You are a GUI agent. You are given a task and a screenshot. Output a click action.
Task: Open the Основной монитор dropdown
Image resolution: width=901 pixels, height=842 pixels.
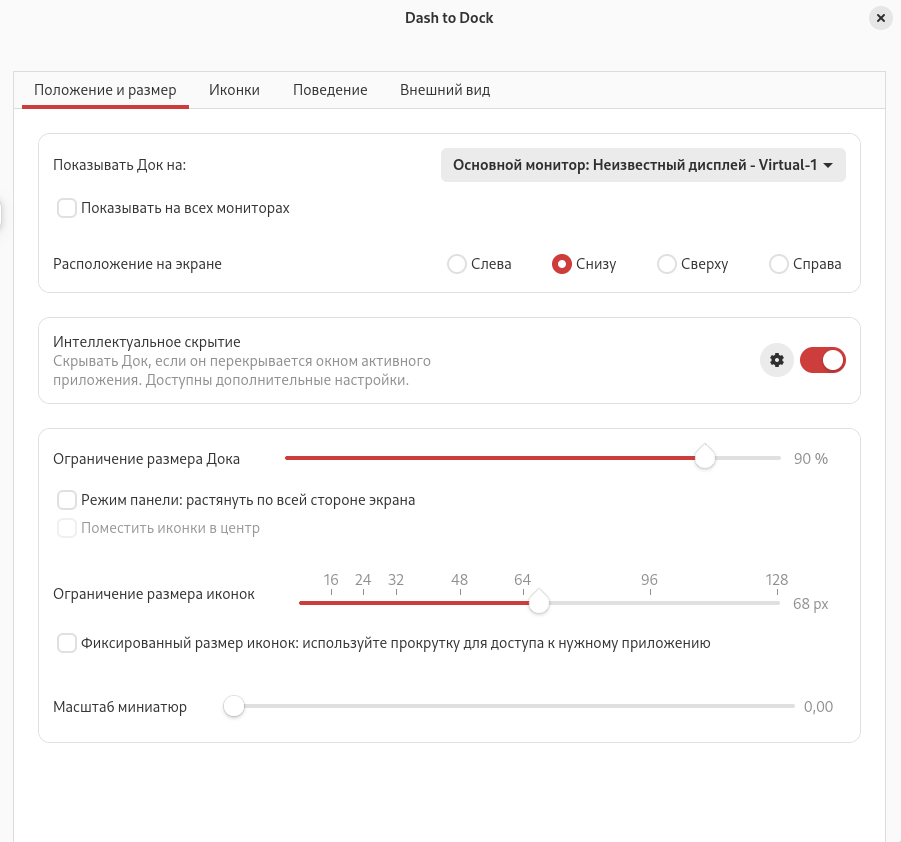click(643, 165)
